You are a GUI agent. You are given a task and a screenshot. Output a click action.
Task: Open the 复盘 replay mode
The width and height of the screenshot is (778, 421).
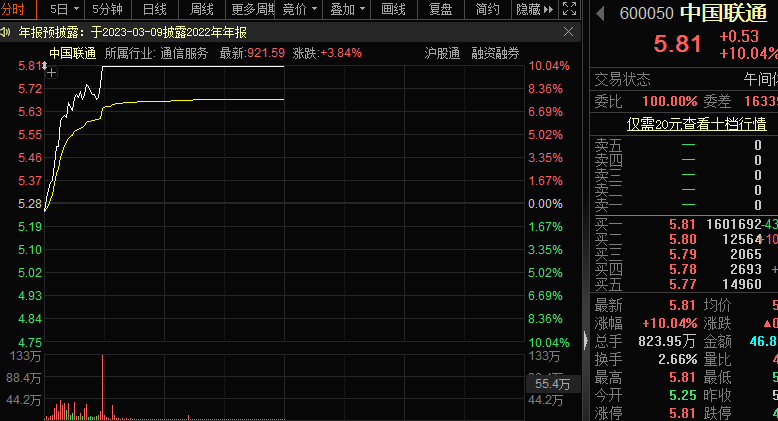(x=440, y=9)
